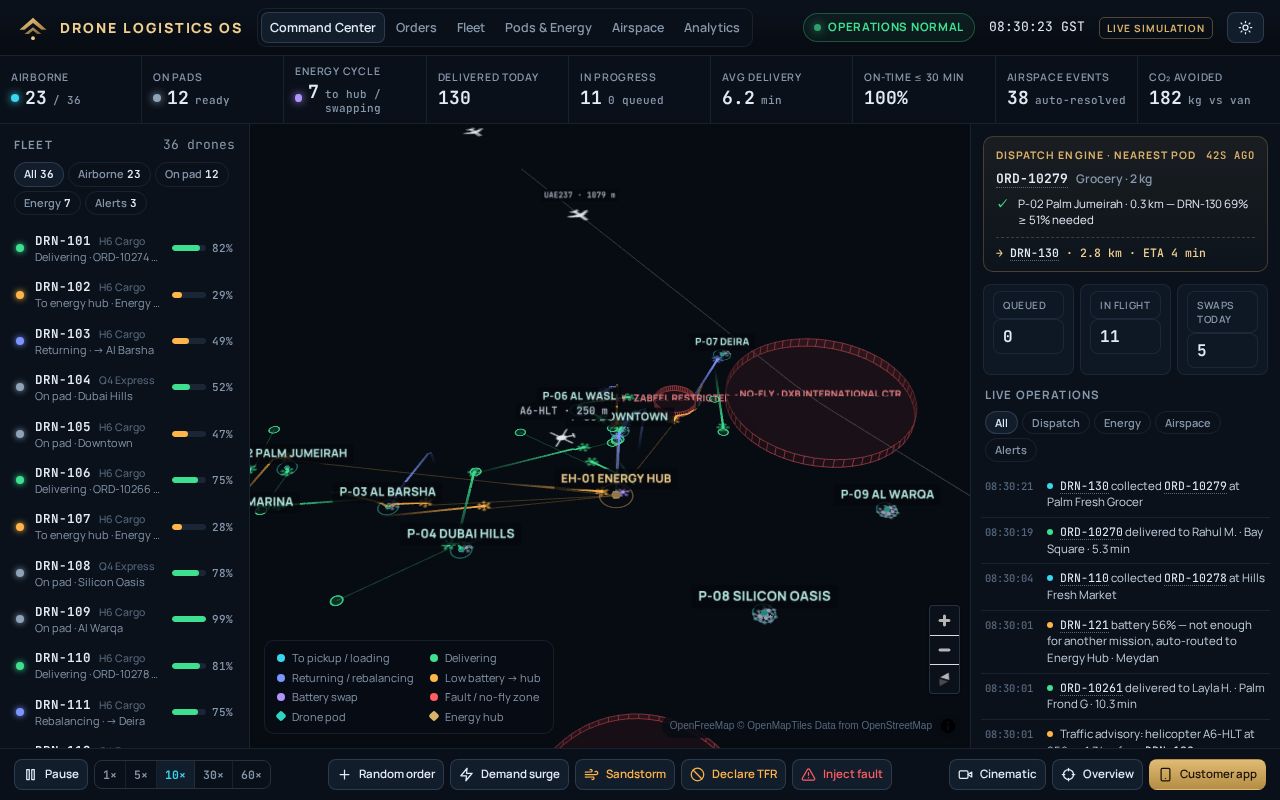This screenshot has height=800, width=1280.
Task: Open the Airspace tab
Action: click(x=638, y=28)
